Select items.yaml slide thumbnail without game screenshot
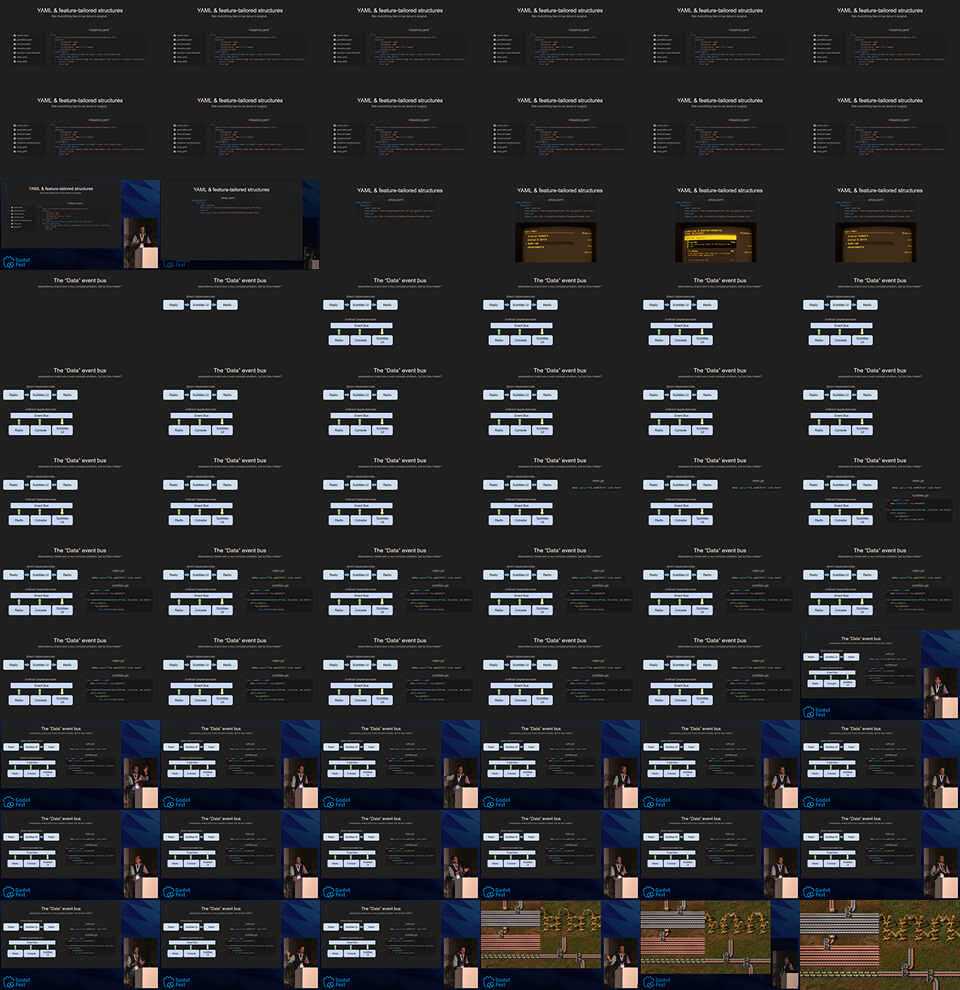The height and width of the screenshot is (990, 960). pos(400,225)
